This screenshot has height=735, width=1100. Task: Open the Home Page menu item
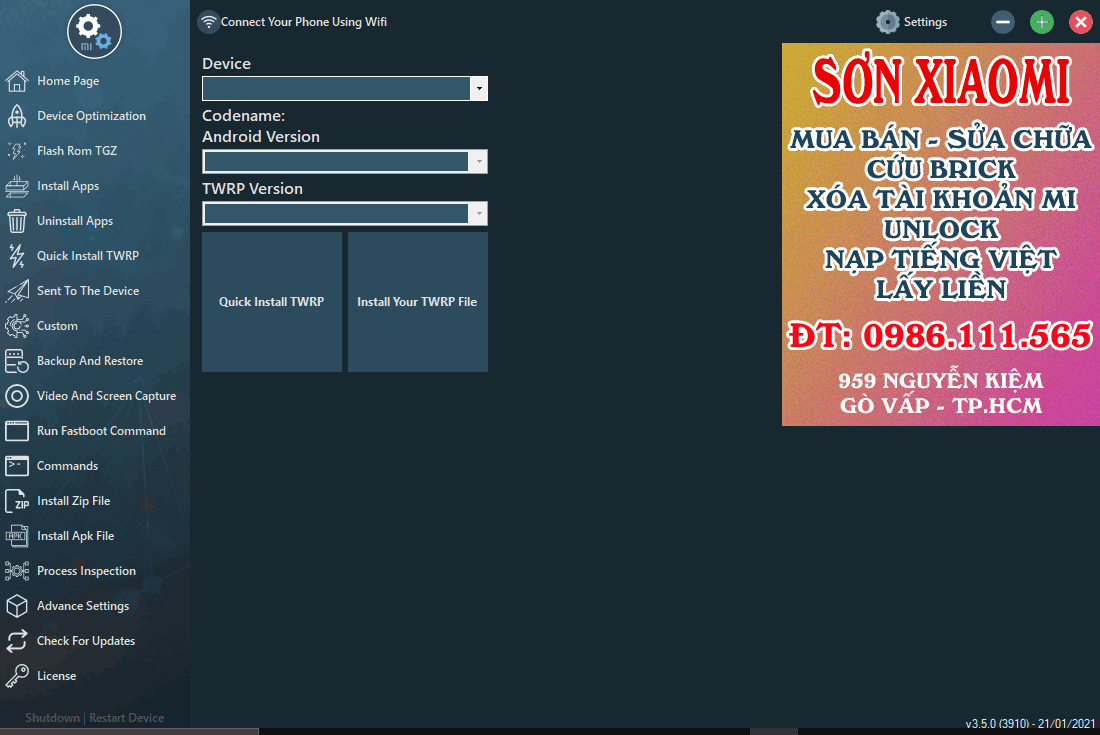pos(68,81)
